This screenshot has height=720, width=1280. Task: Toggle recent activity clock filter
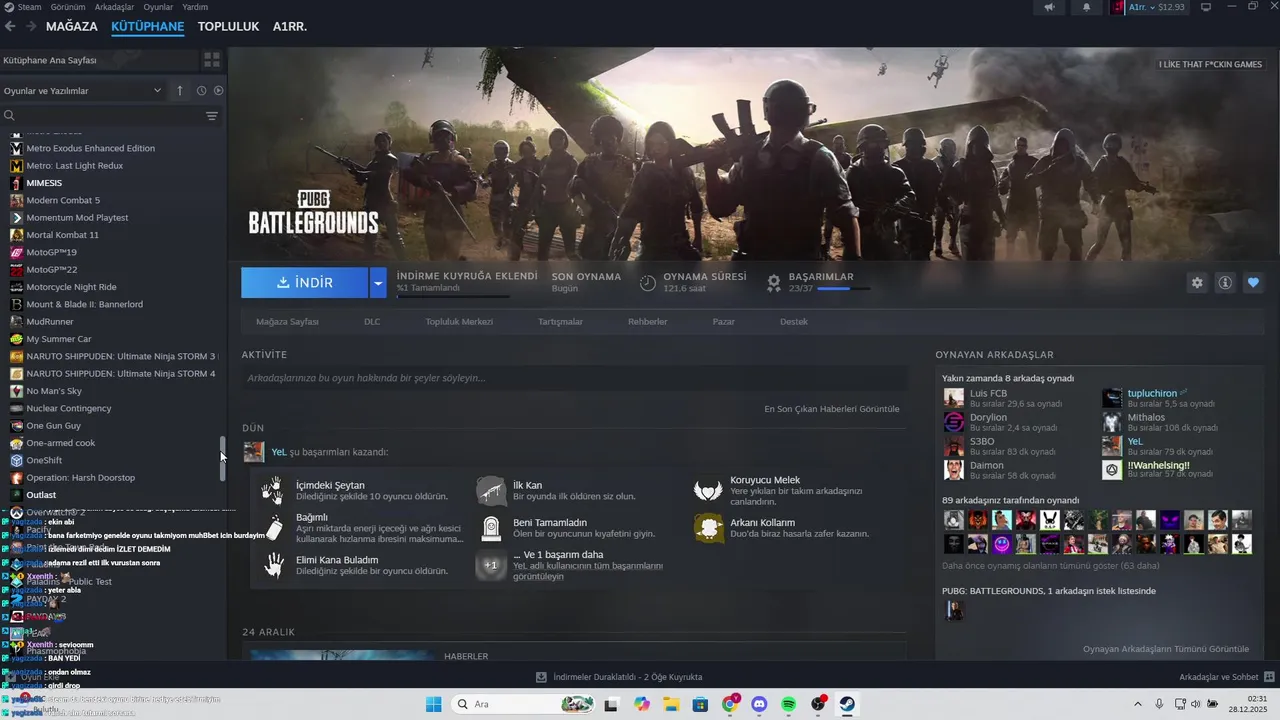coord(201,91)
